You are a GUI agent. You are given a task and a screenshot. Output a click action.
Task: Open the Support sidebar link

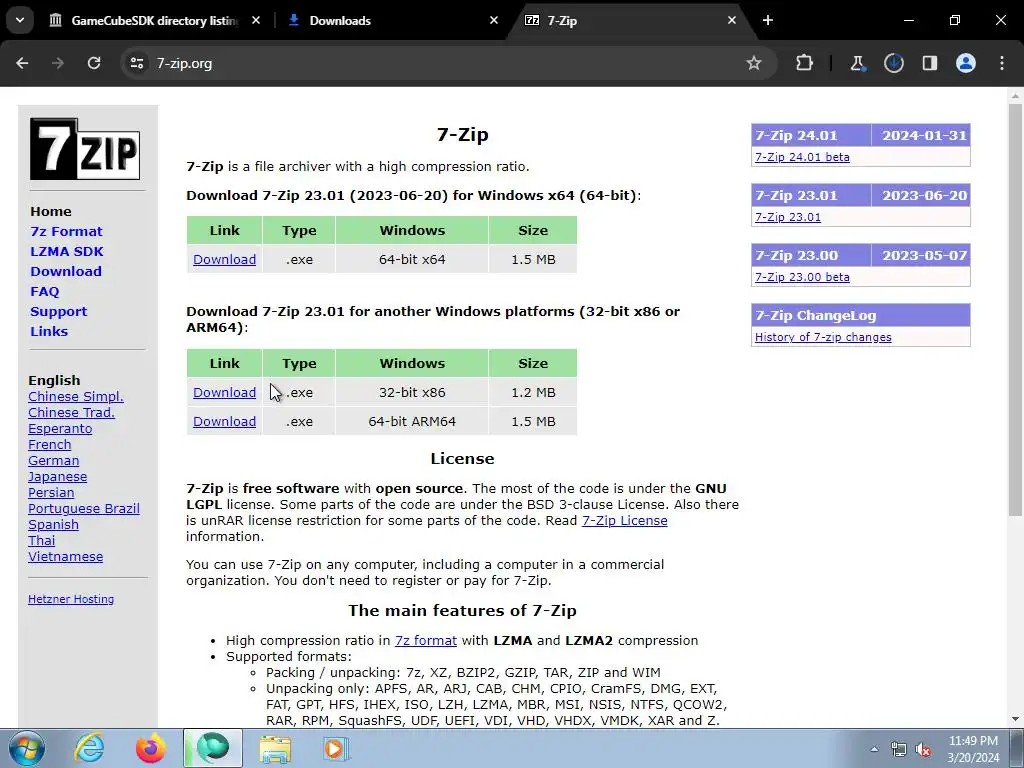click(x=58, y=312)
